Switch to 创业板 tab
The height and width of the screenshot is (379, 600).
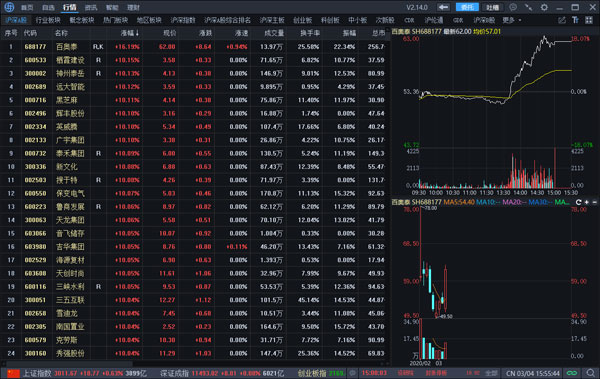coord(302,20)
